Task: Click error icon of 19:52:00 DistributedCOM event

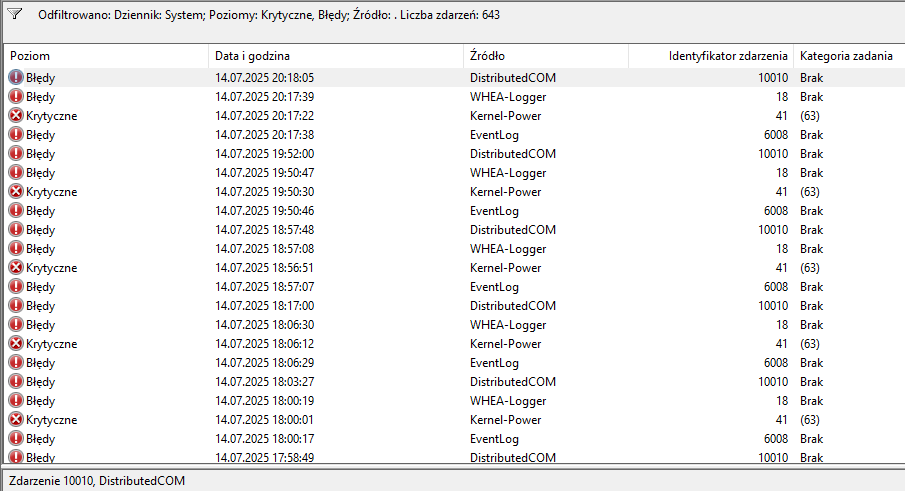Action: pyautogui.click(x=16, y=153)
